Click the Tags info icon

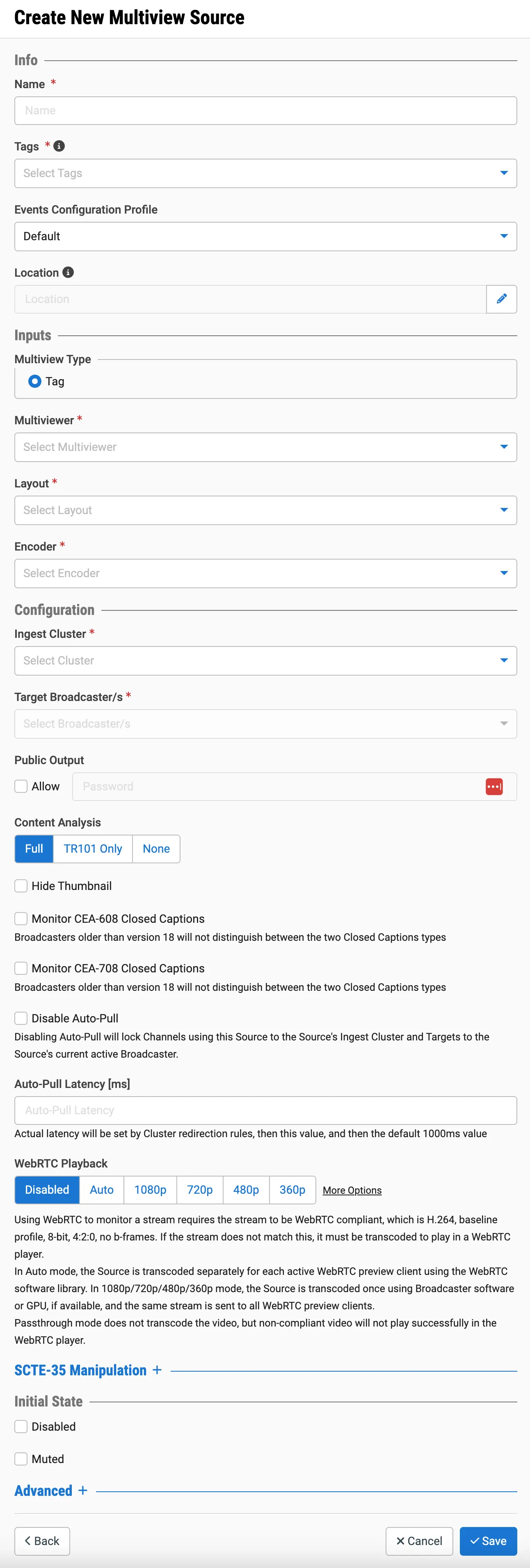[x=59, y=146]
